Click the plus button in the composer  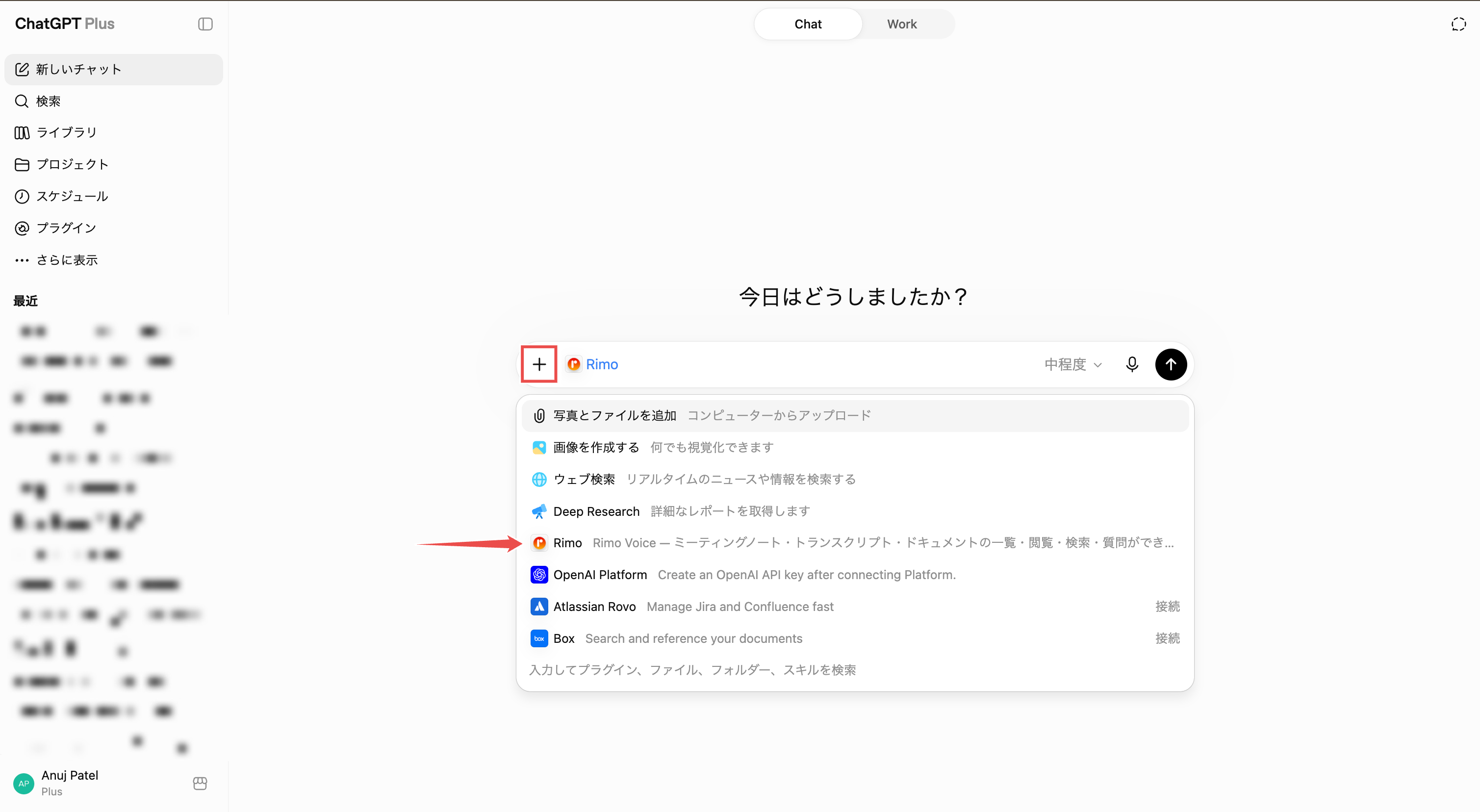pyautogui.click(x=539, y=364)
